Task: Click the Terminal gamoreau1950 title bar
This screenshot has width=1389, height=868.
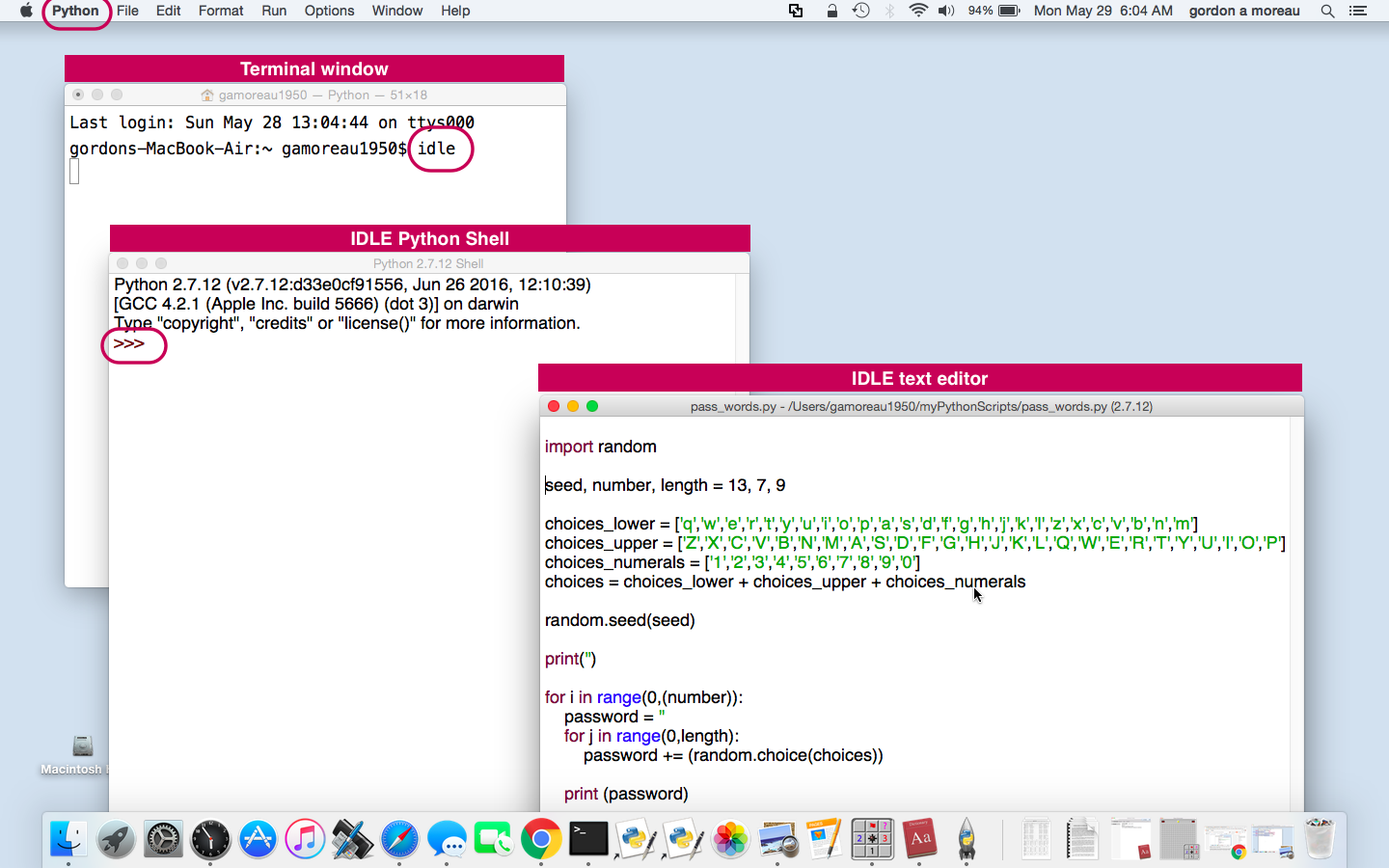Action: (x=315, y=95)
